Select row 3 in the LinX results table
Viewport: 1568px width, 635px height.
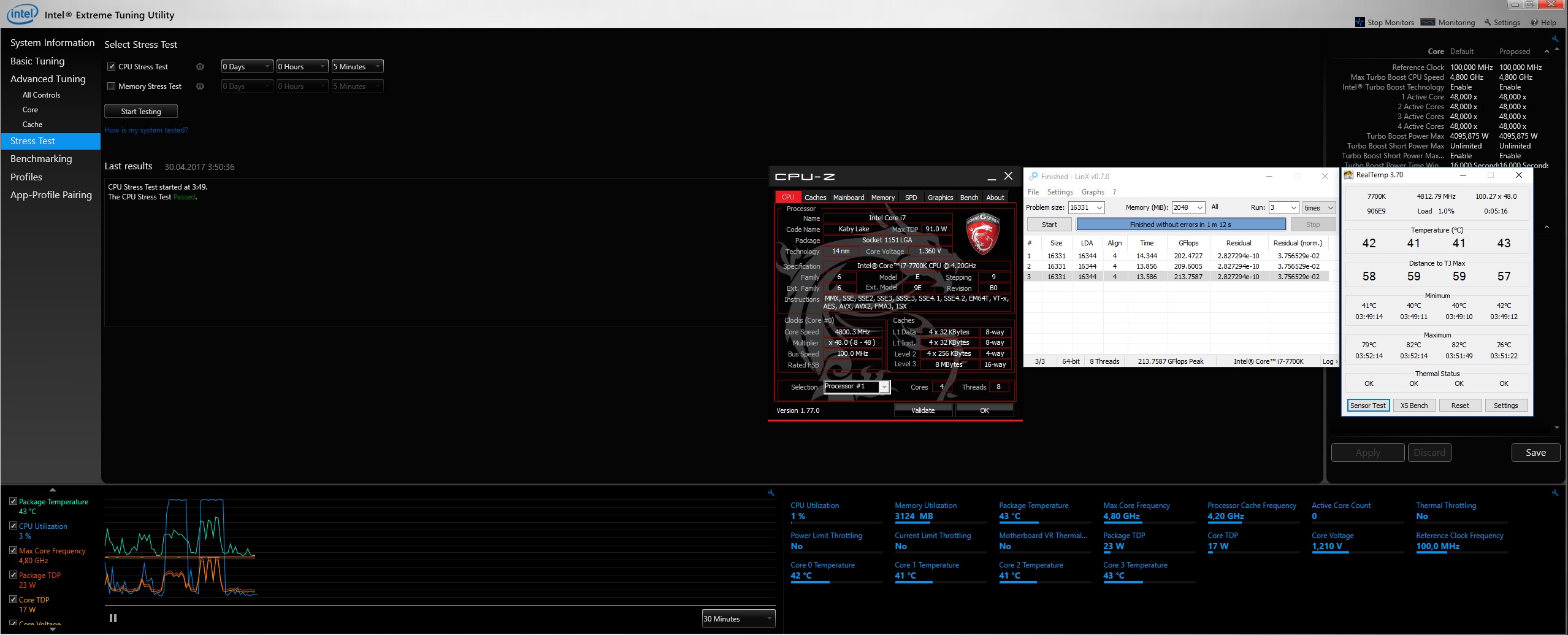tap(1177, 277)
